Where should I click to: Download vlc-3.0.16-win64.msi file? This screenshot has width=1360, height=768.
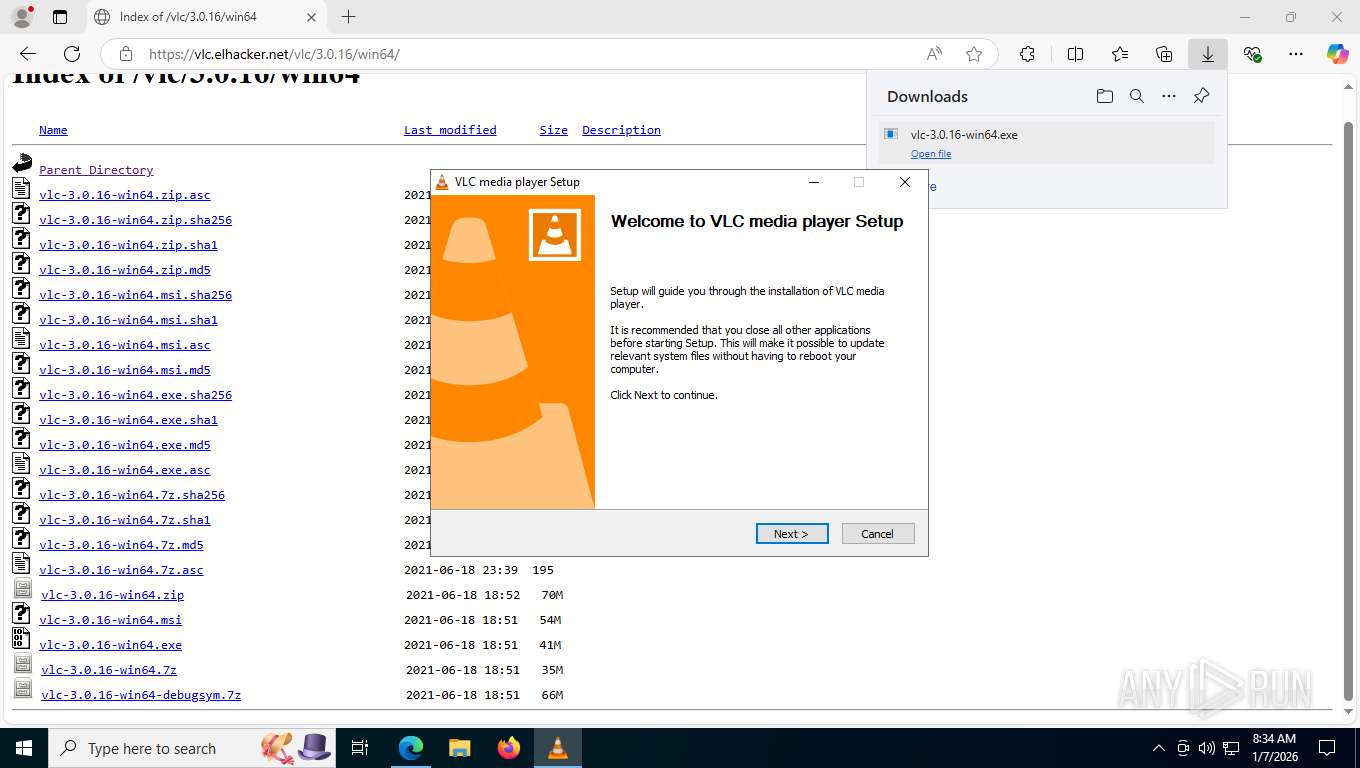pos(110,620)
